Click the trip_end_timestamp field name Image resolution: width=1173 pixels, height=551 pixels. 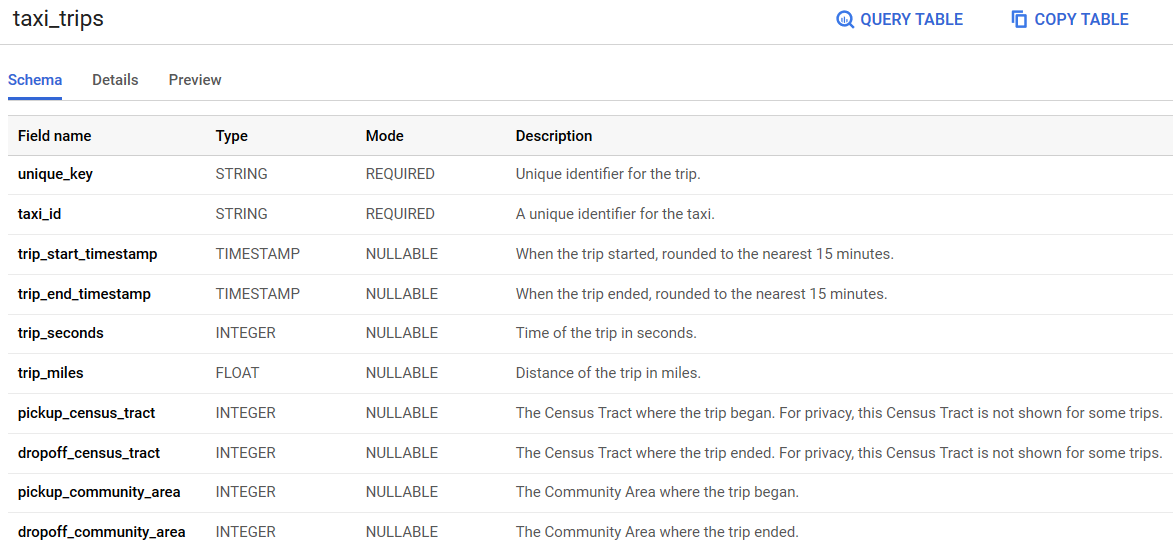coord(85,294)
